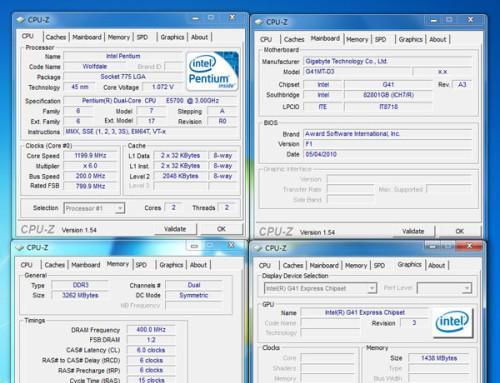Switch to CPU tab in Mainboard window

(266, 39)
